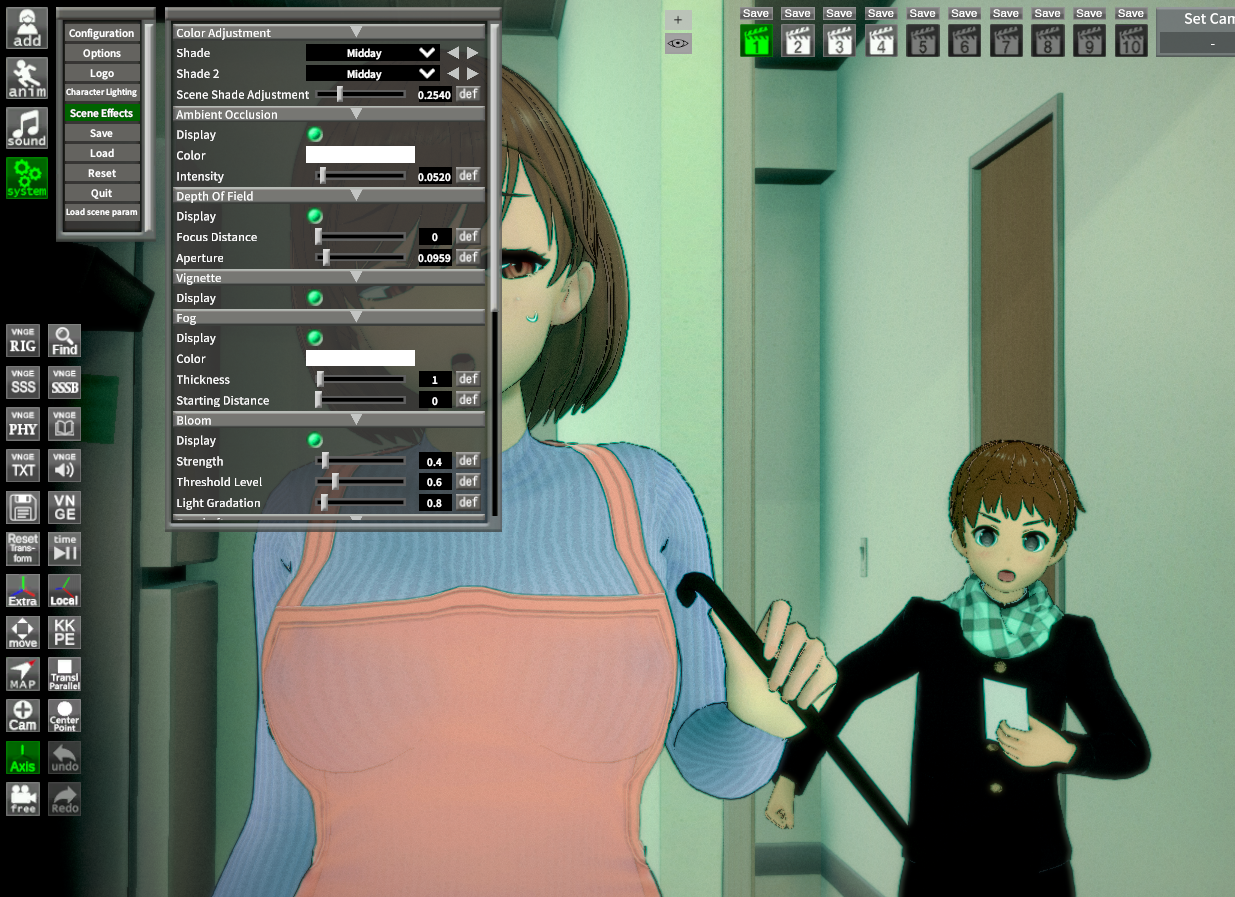Select the Cam camera icon
1235x897 pixels.
click(x=22, y=715)
